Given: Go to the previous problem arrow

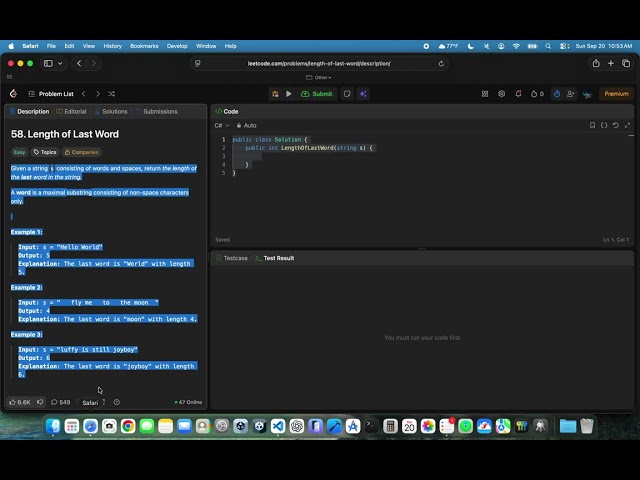Looking at the screenshot, I should click(x=84, y=94).
